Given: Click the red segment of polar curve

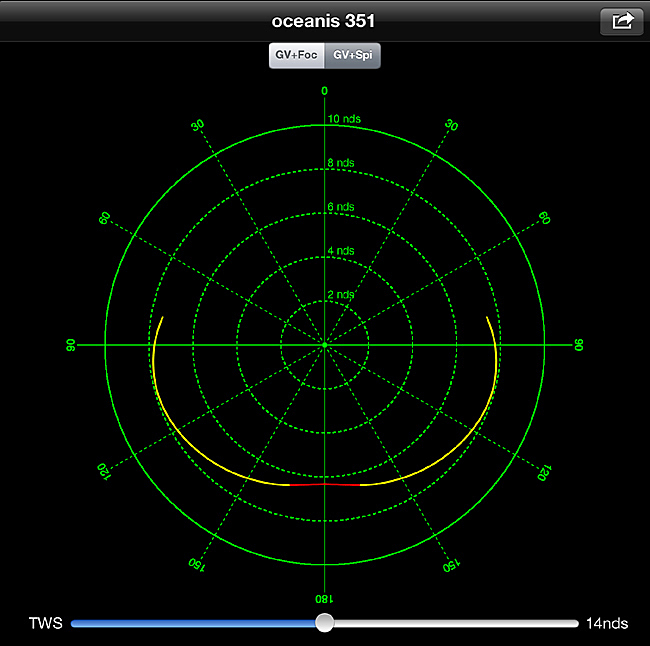Looking at the screenshot, I should 325,484.
